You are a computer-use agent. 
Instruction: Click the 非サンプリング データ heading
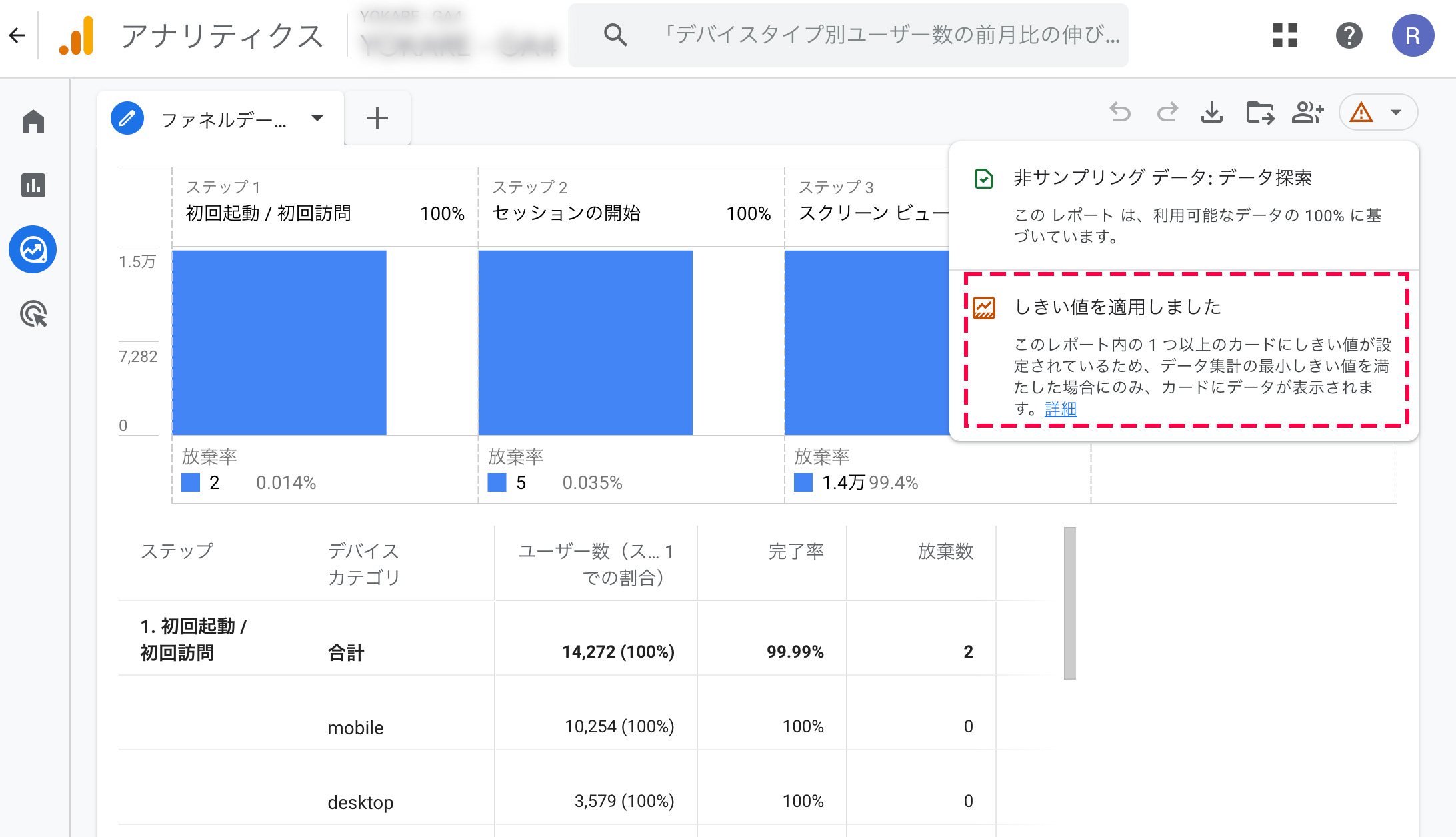click(x=1163, y=178)
